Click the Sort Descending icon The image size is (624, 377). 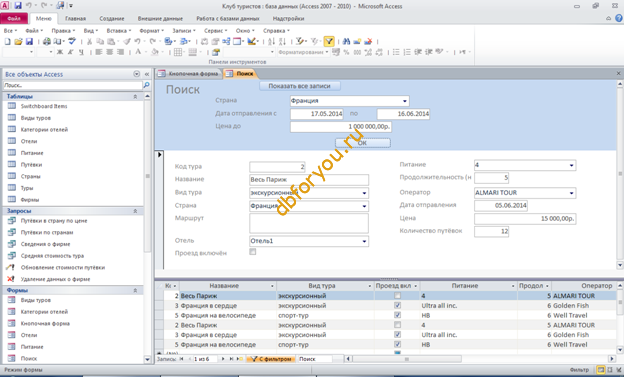282,41
